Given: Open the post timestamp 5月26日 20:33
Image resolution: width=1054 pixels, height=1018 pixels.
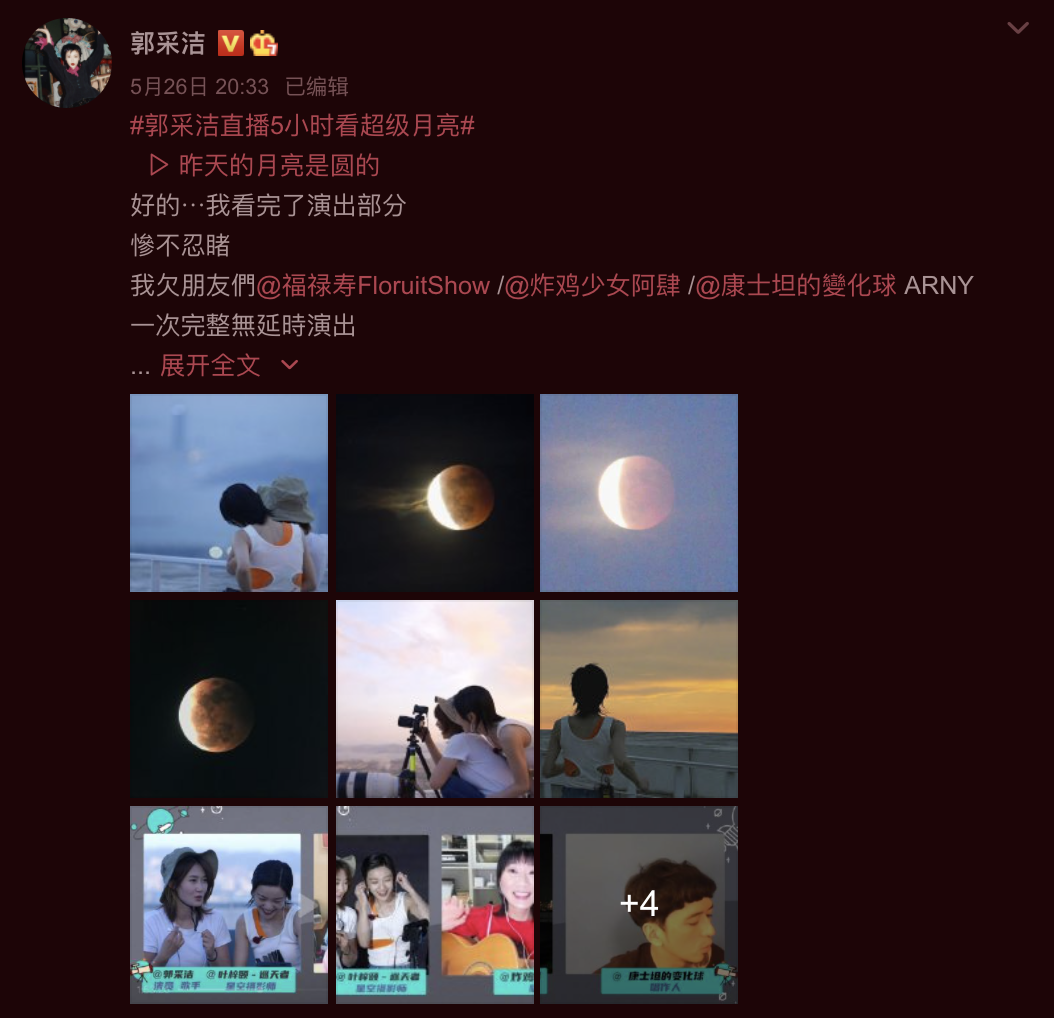Looking at the screenshot, I should [x=199, y=86].
